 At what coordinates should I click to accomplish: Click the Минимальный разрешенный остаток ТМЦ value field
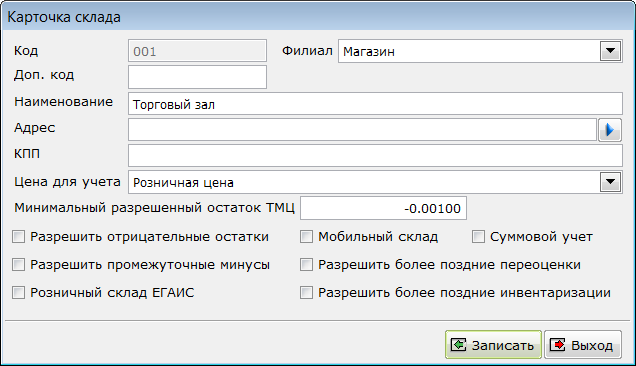point(383,208)
